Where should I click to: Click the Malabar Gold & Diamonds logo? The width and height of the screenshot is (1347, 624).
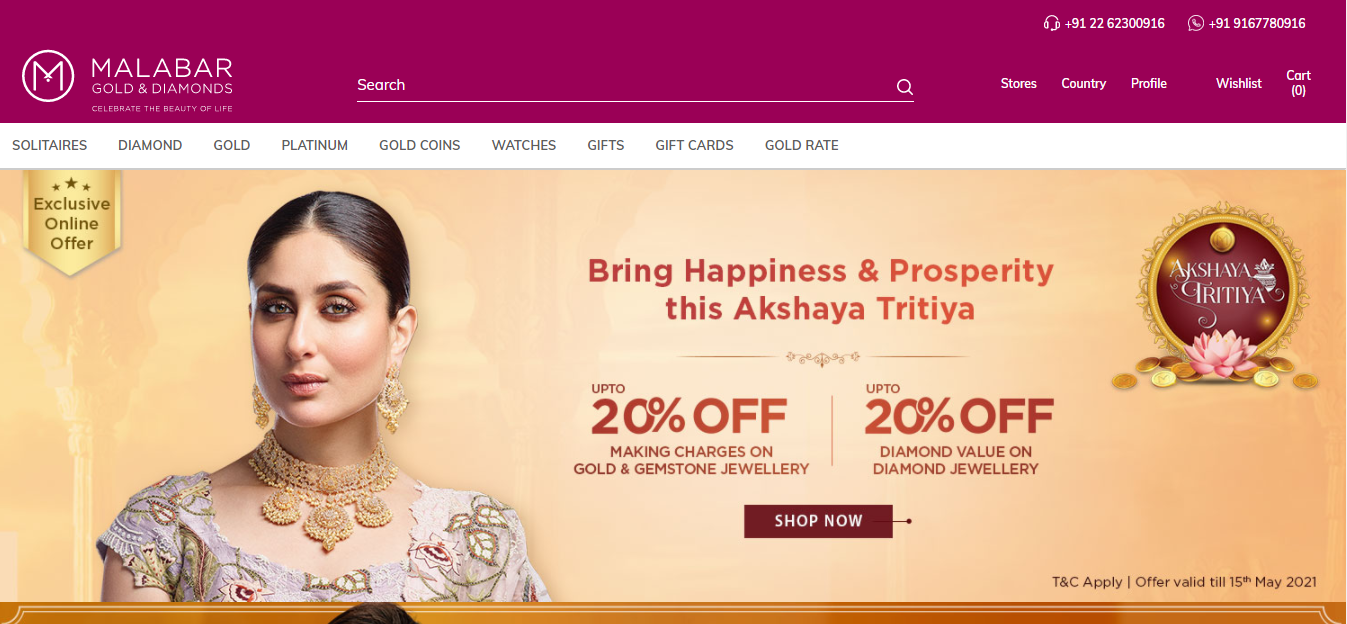(x=127, y=80)
